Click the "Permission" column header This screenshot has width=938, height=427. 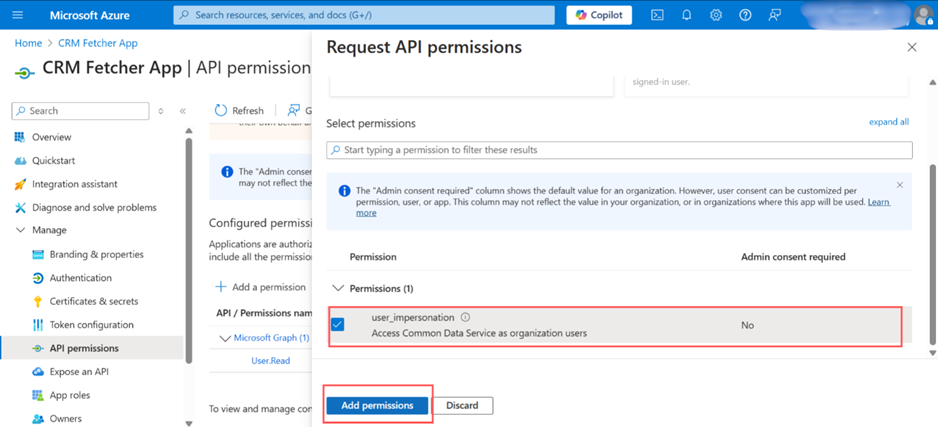click(x=373, y=257)
